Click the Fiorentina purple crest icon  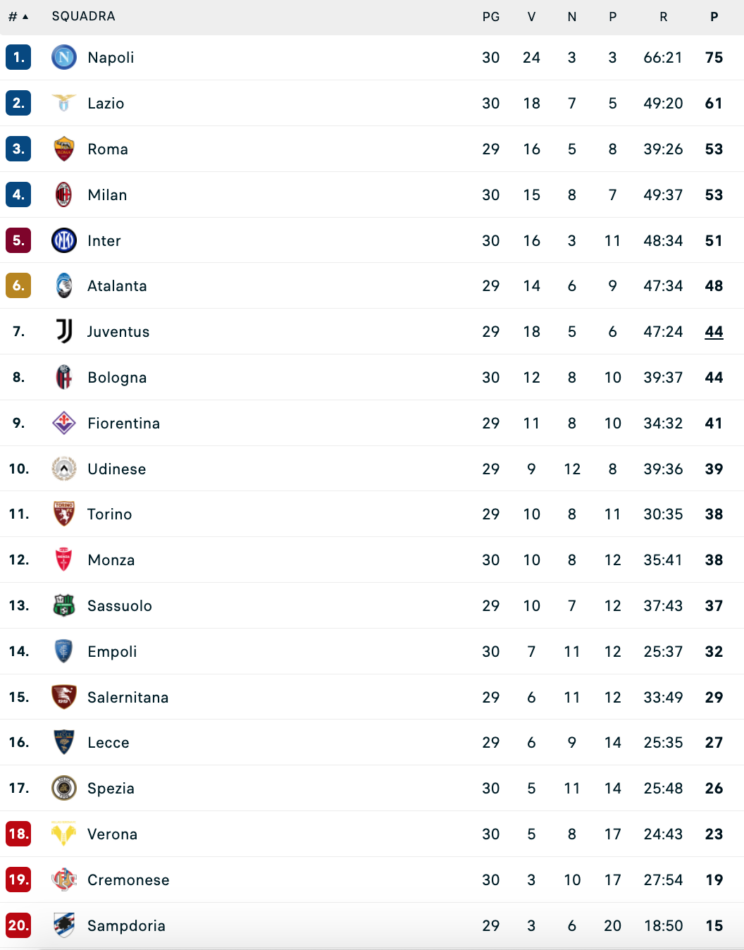click(64, 423)
